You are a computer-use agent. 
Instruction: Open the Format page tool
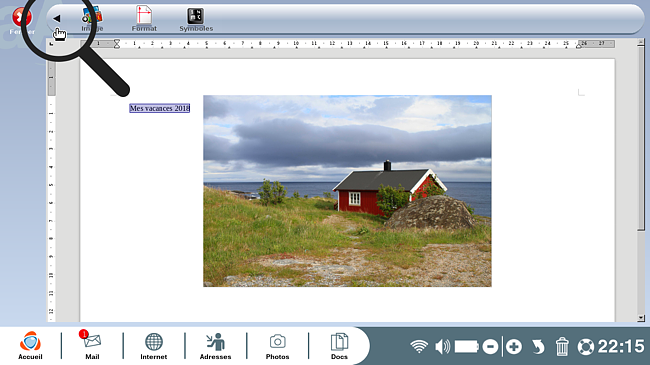click(x=144, y=19)
